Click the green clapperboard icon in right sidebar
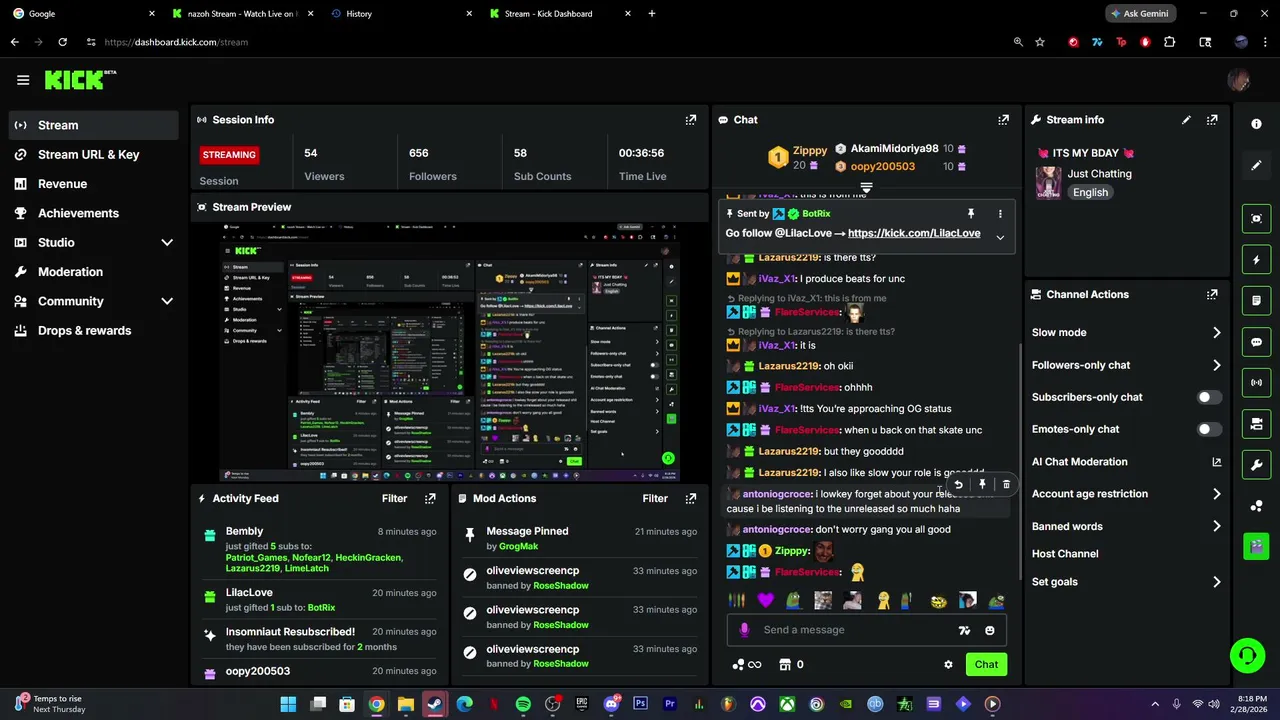Viewport: 1280px width, 720px height. pos(1256,546)
